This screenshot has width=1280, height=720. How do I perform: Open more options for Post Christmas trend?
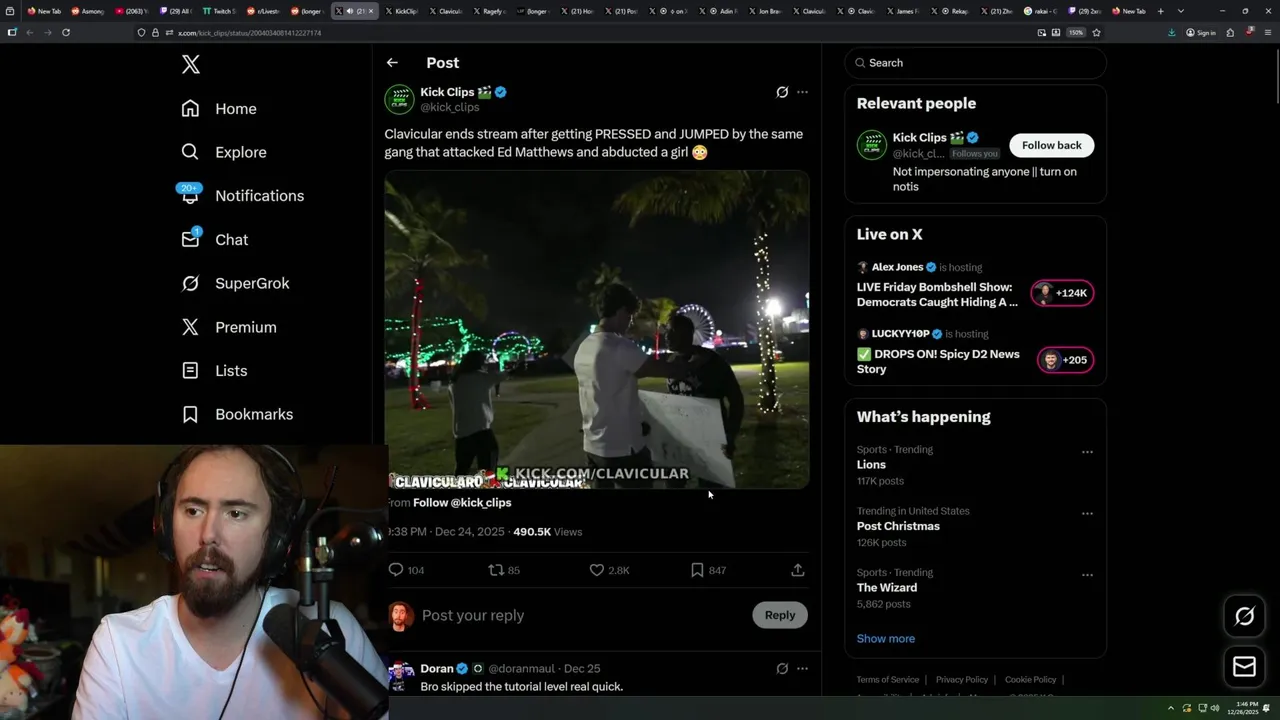[1087, 514]
